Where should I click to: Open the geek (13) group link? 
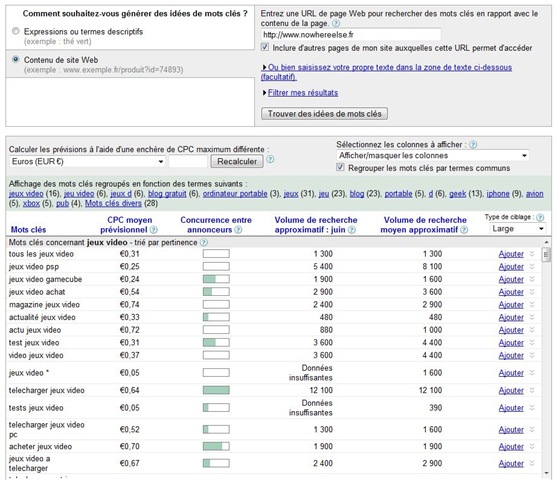coord(457,194)
